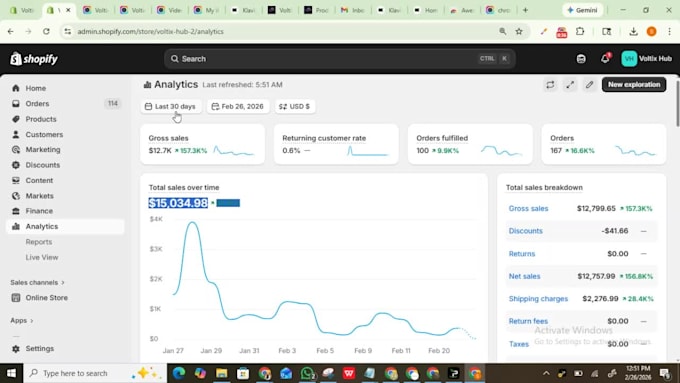680x383 pixels.
Task: Open Shipping charges in breakdown list
Action: [x=538, y=299]
